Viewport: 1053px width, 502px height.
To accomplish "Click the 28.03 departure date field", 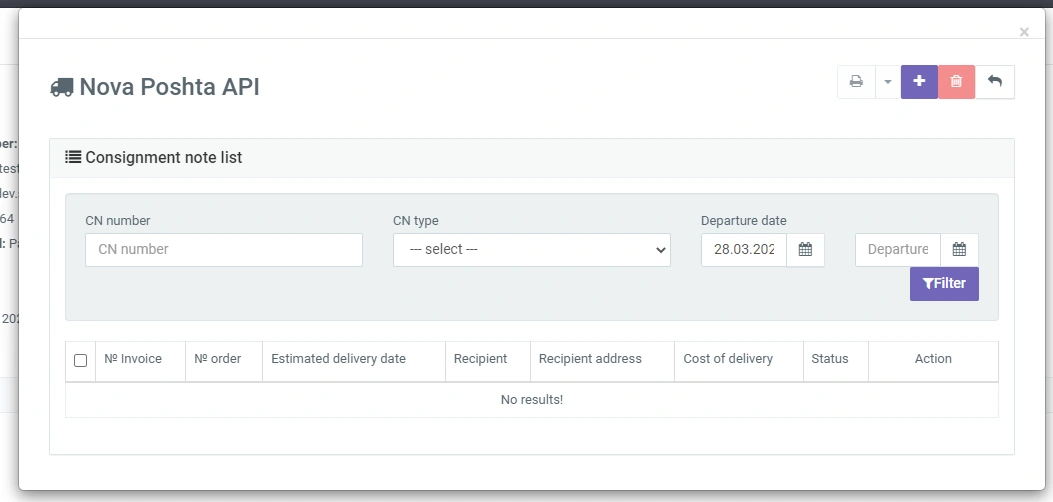I will pyautogui.click(x=744, y=250).
